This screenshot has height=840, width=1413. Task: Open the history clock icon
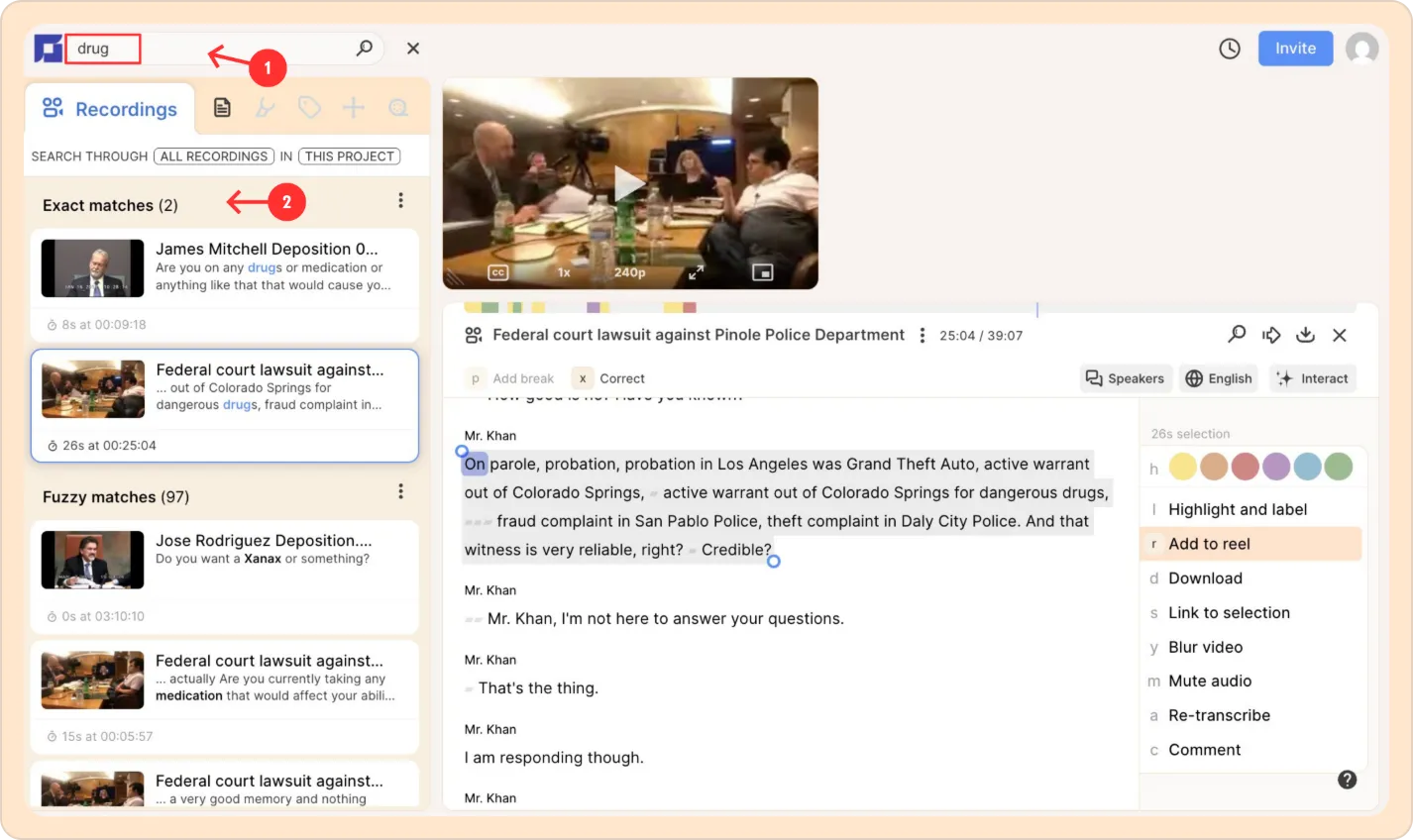pyautogui.click(x=1230, y=49)
